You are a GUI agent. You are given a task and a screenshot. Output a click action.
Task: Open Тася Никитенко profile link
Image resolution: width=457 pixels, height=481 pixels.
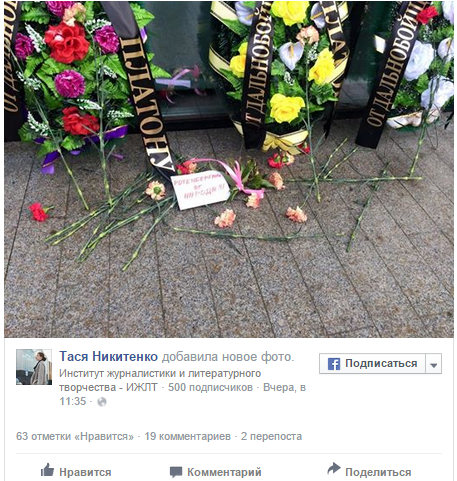click(109, 356)
